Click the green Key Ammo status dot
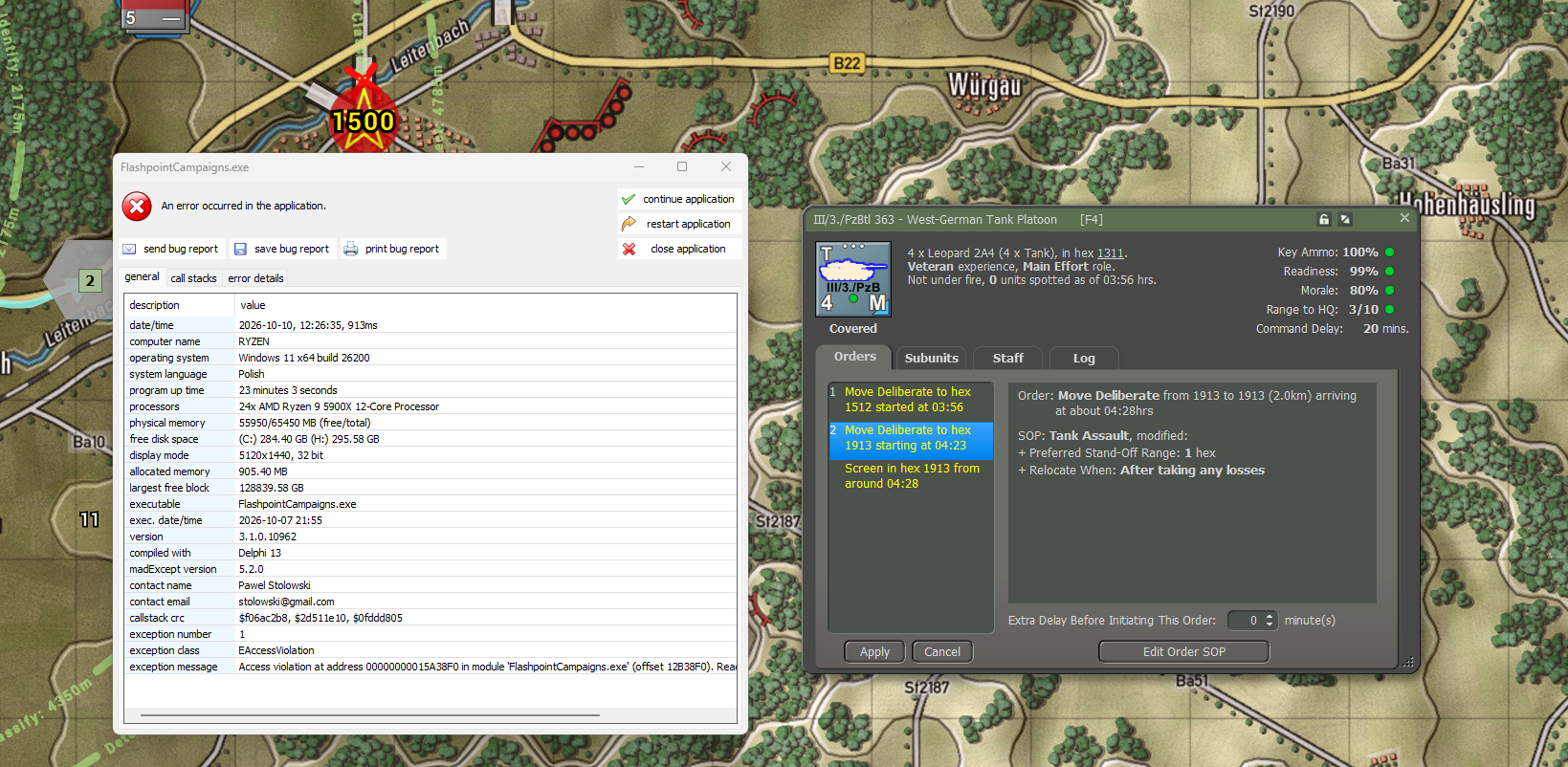 click(x=1389, y=252)
